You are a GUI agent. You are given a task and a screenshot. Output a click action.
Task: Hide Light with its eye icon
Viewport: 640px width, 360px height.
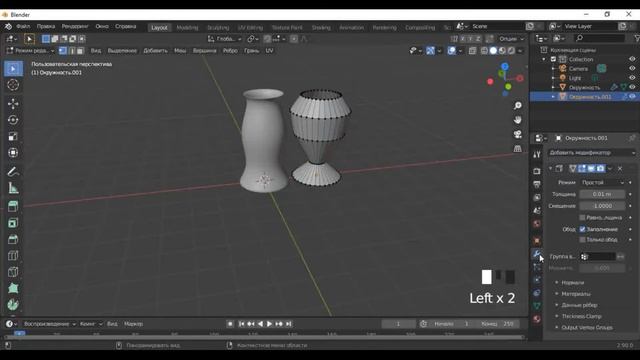point(632,78)
